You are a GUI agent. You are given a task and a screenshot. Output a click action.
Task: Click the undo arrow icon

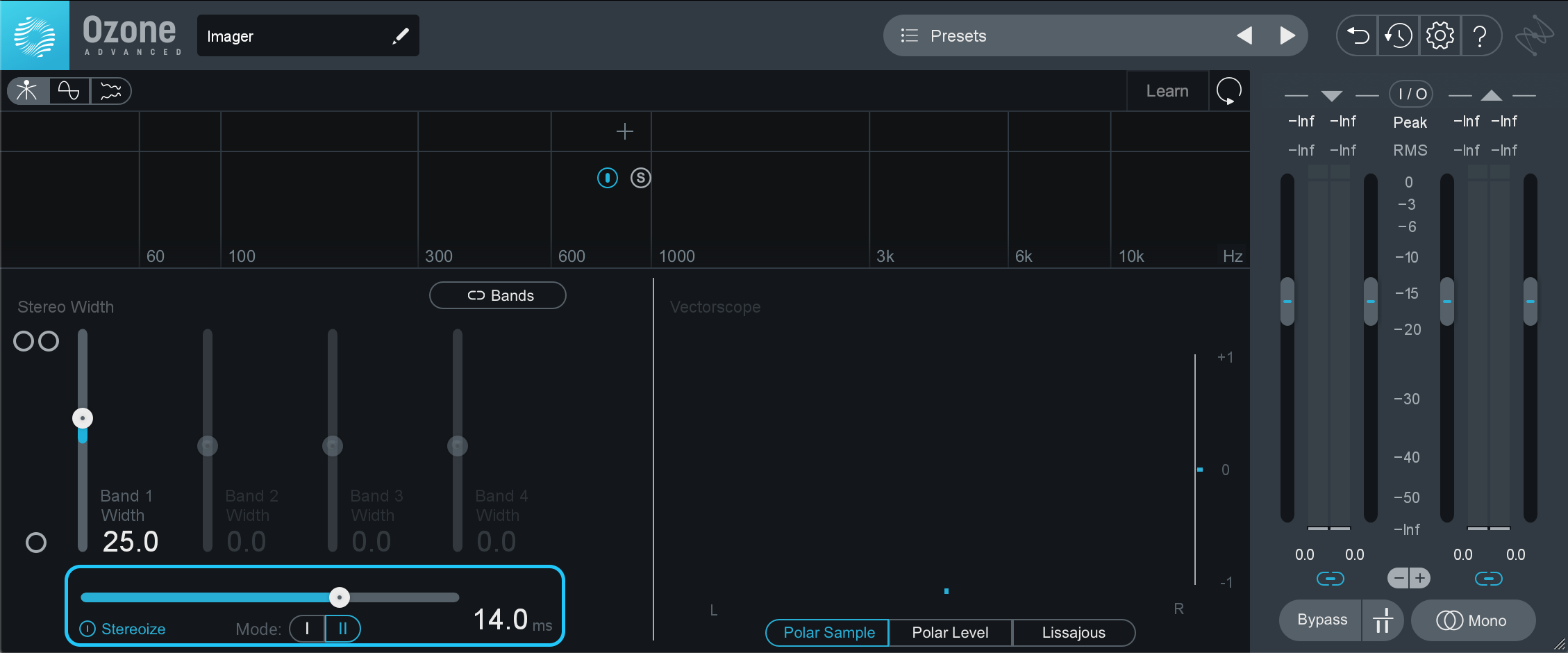pyautogui.click(x=1358, y=35)
